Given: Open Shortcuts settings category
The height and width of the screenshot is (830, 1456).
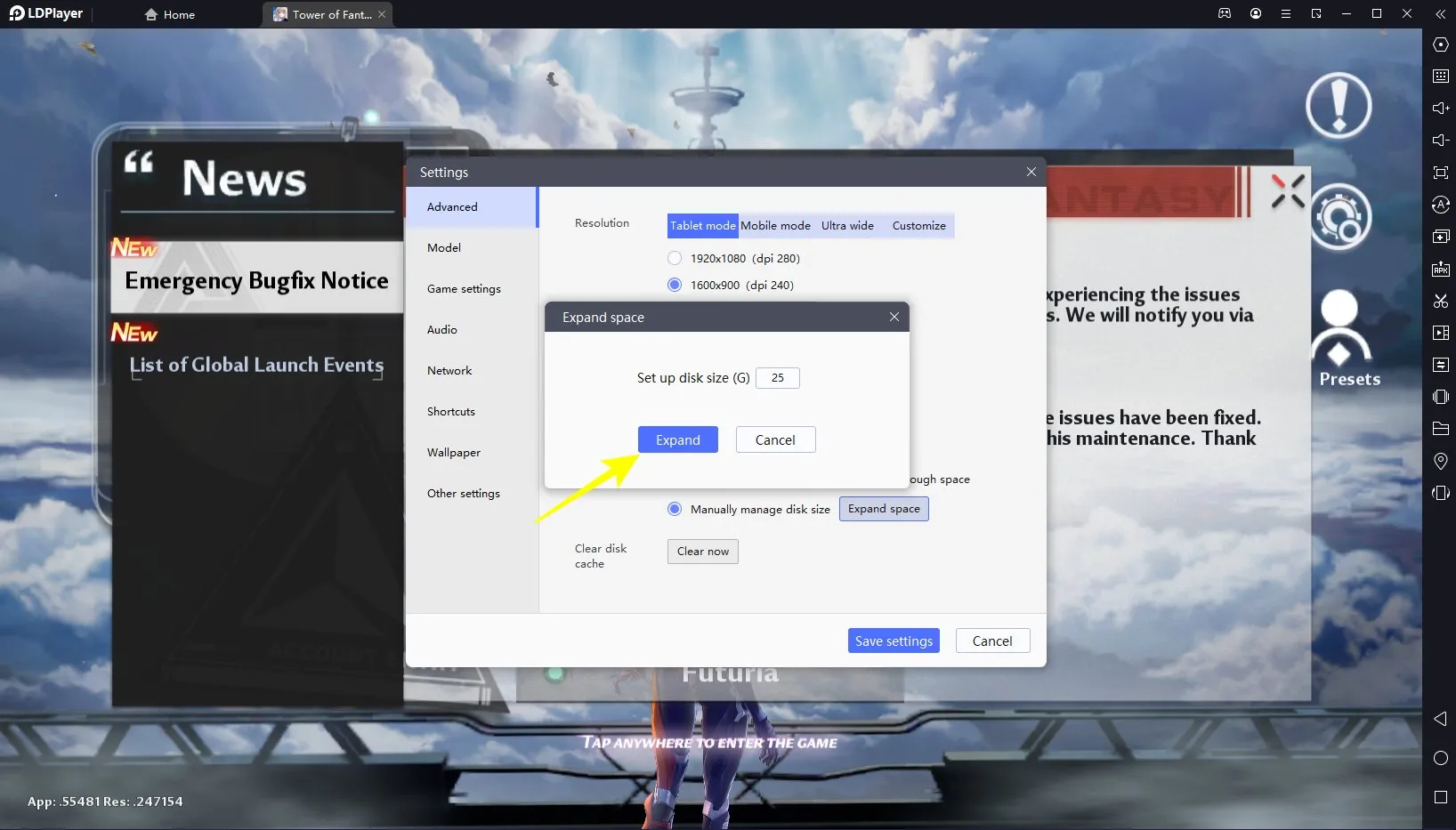Looking at the screenshot, I should 471,412.
